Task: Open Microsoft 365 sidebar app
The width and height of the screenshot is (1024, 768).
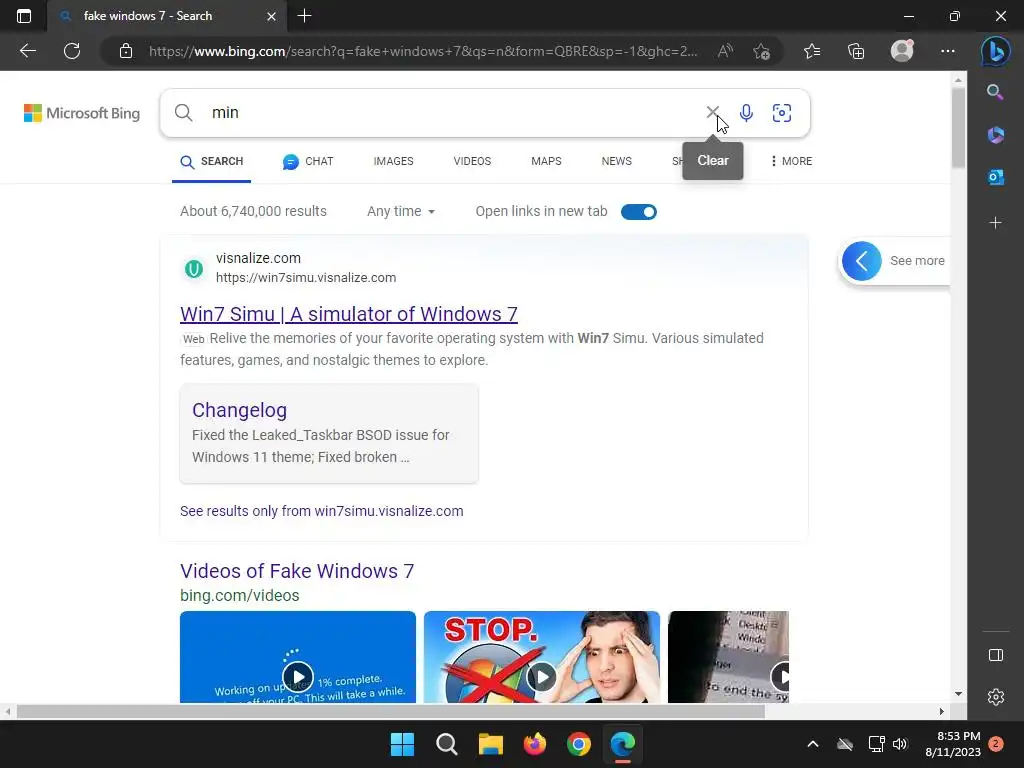Action: (x=995, y=135)
